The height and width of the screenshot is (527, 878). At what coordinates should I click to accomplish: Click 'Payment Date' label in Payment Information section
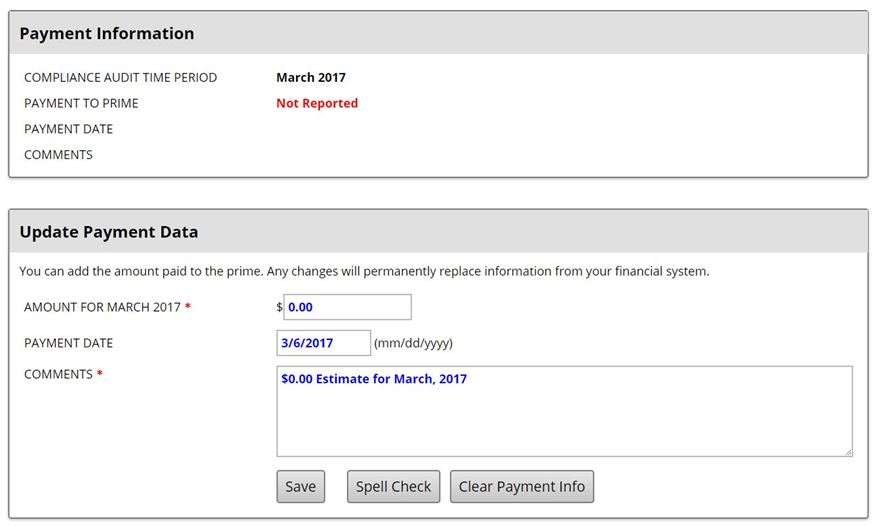(68, 129)
